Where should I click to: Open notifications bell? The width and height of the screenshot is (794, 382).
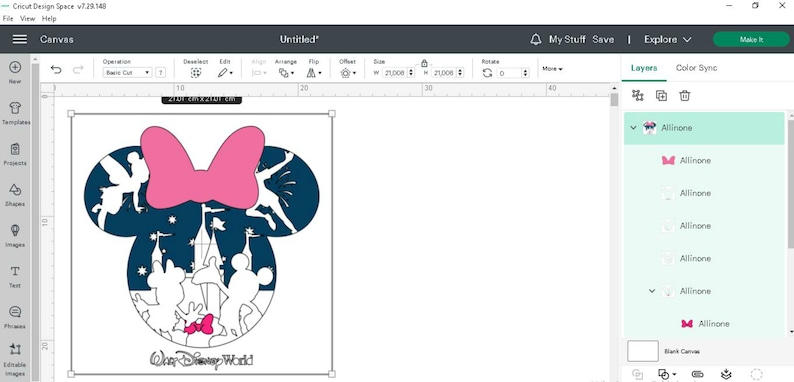(536, 40)
